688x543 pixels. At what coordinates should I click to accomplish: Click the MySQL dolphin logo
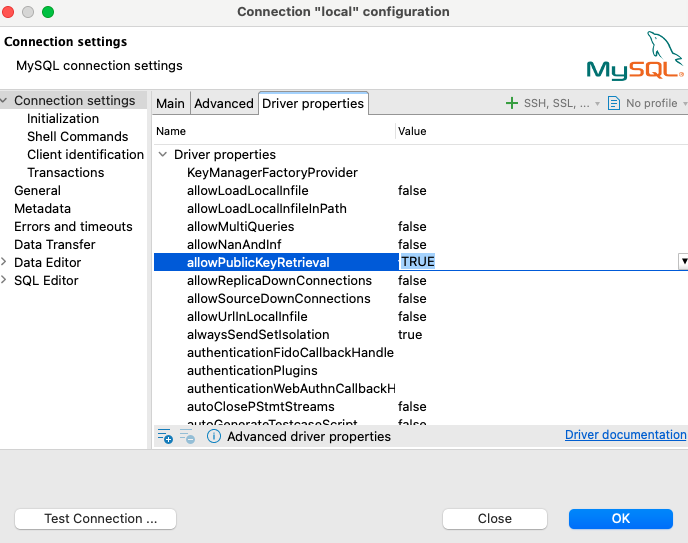635,56
